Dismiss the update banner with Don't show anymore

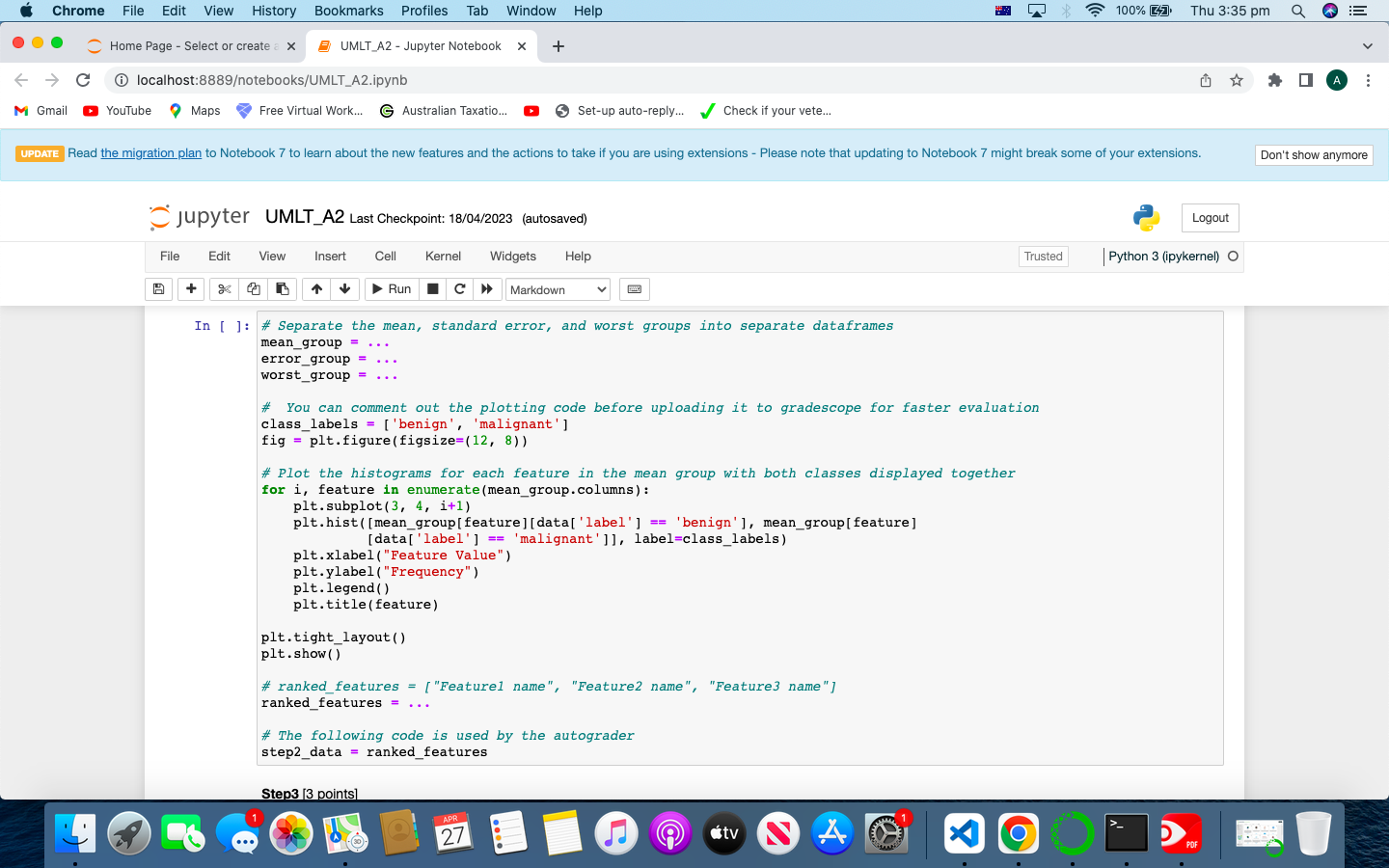1314,154
